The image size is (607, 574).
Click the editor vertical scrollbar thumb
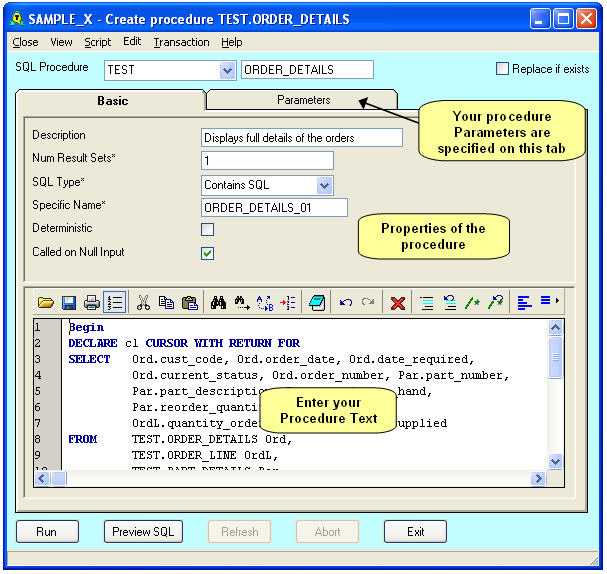(556, 356)
